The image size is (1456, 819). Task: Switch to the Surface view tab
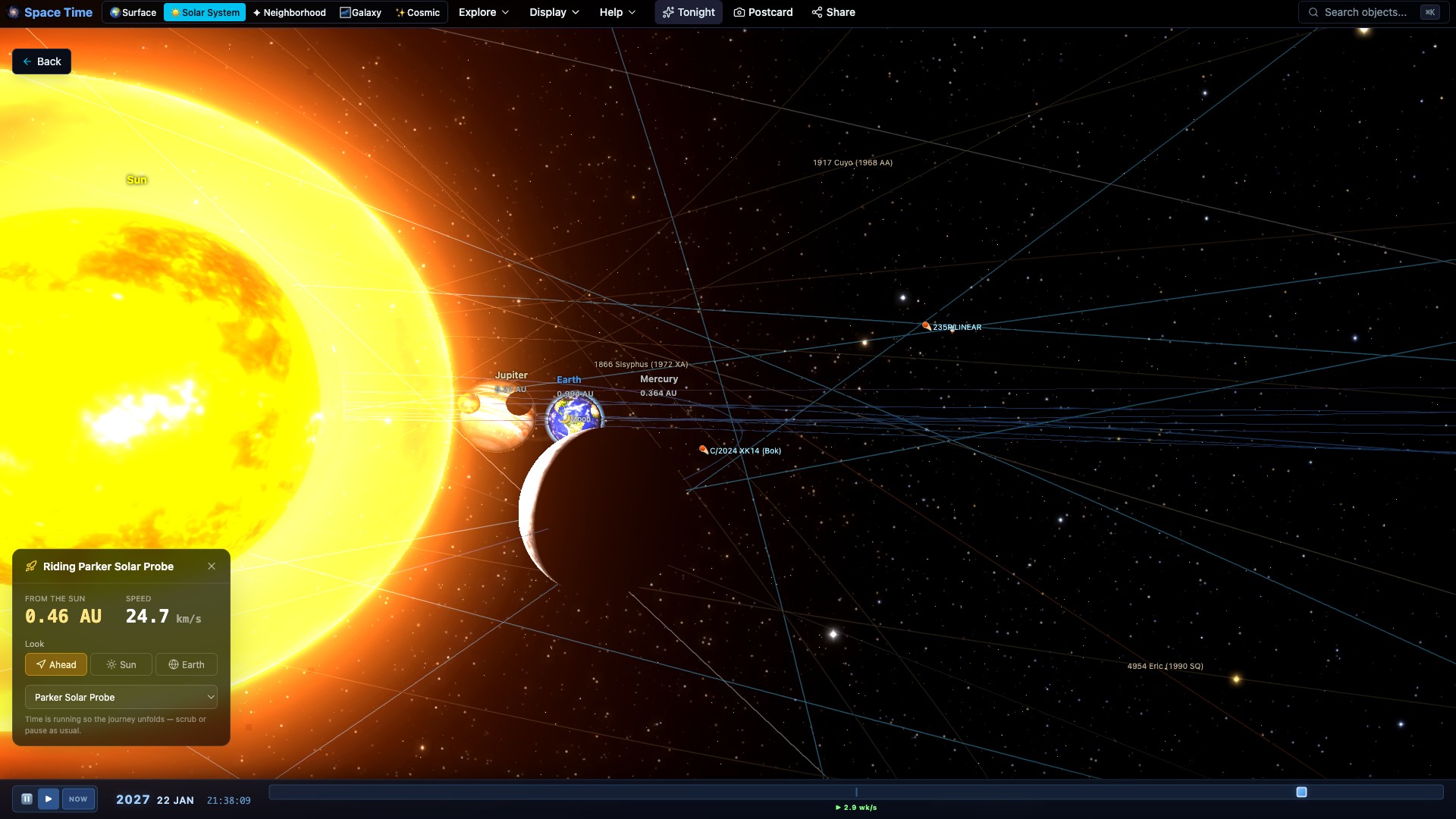(x=133, y=12)
